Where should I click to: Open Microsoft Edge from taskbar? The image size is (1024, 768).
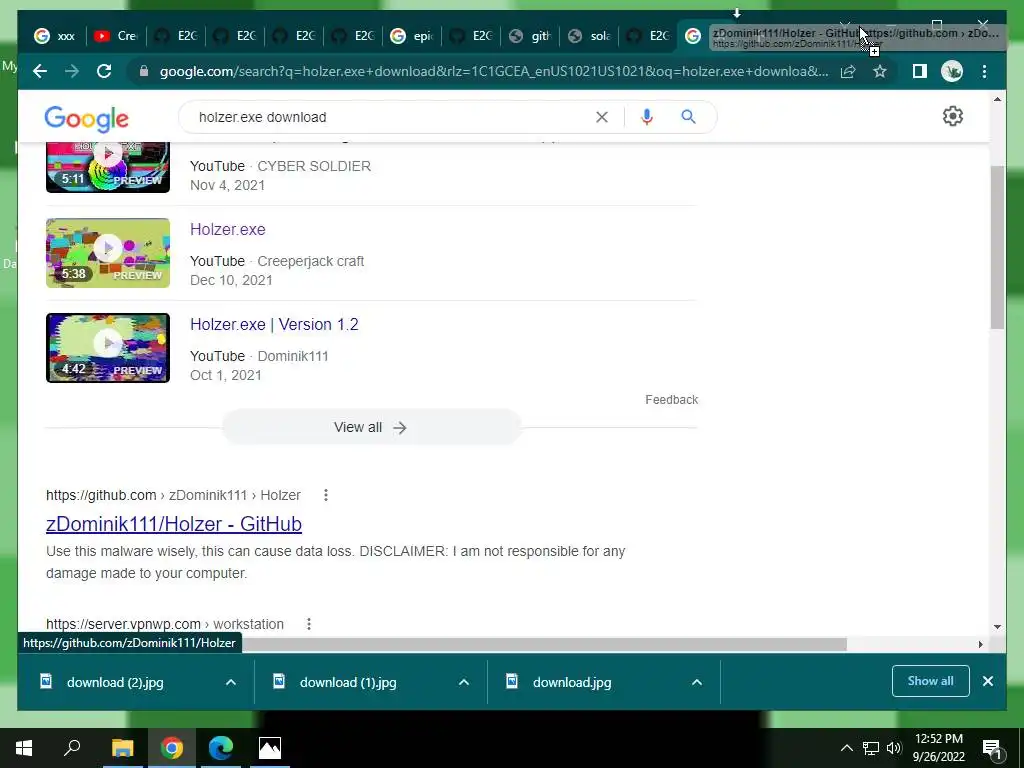(221, 748)
